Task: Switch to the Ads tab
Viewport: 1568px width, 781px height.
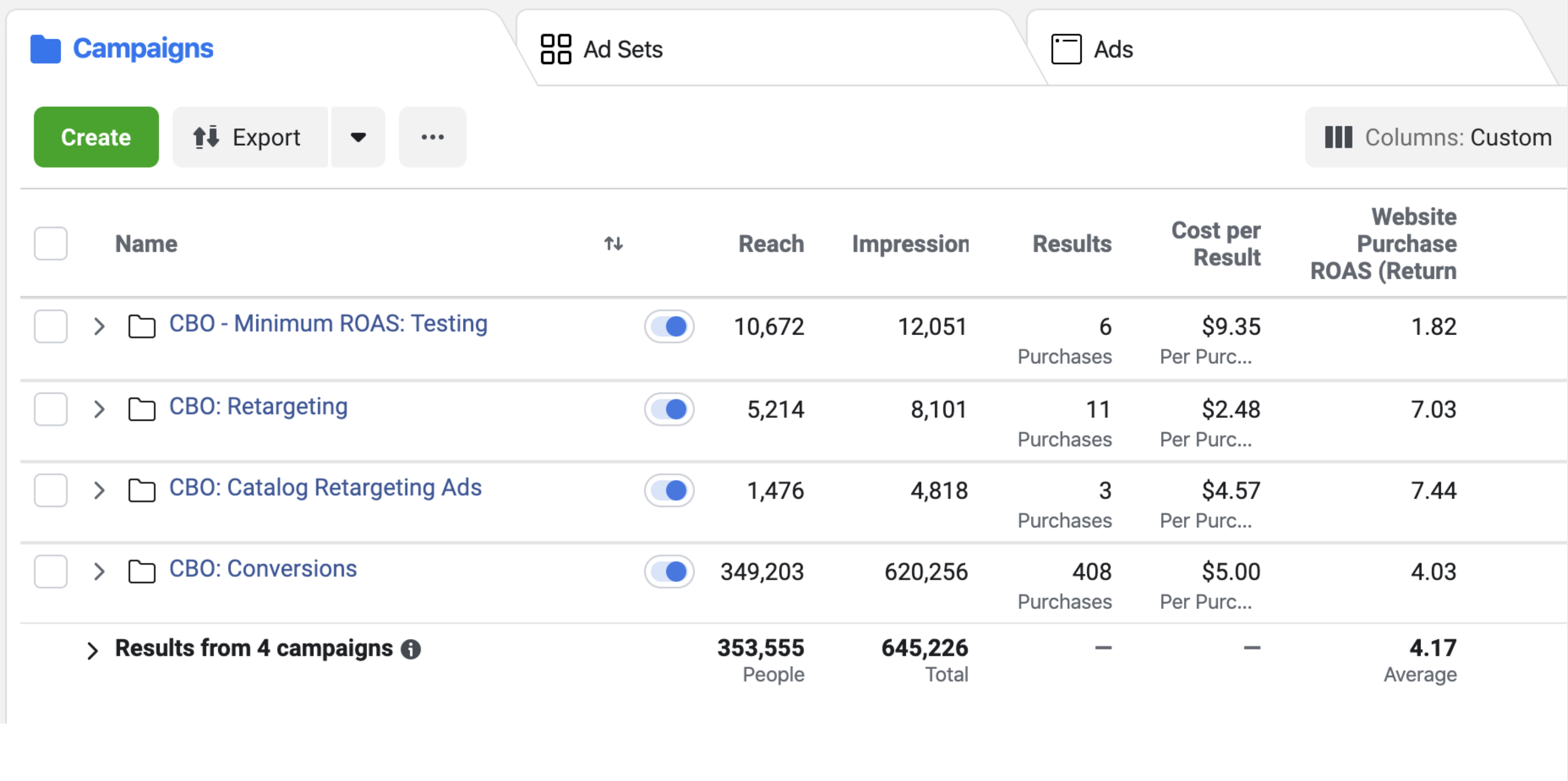Action: click(x=1114, y=49)
